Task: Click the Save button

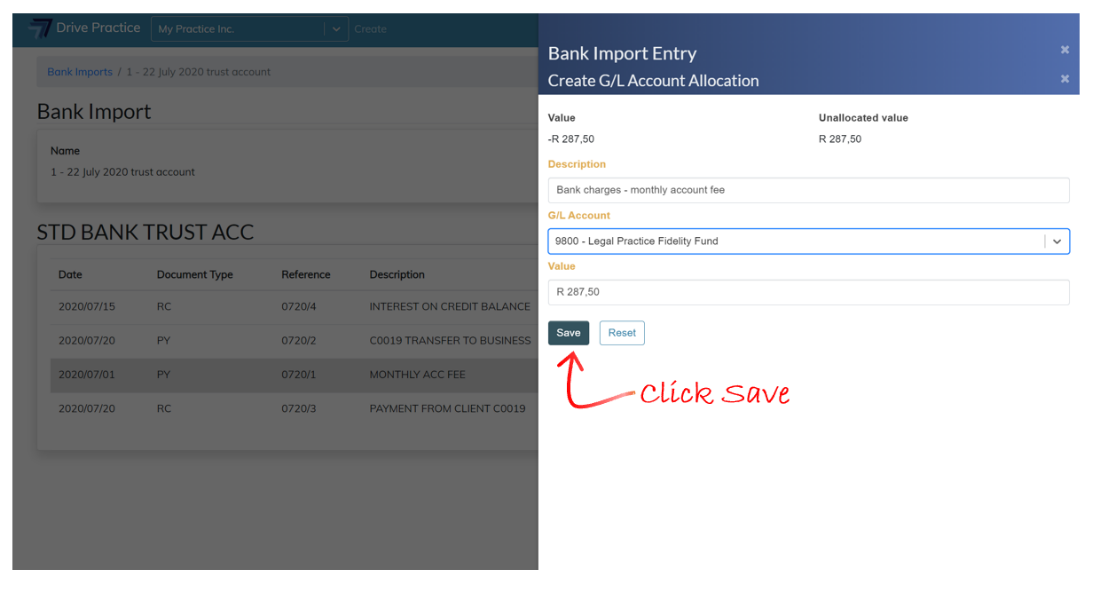Action: [568, 333]
